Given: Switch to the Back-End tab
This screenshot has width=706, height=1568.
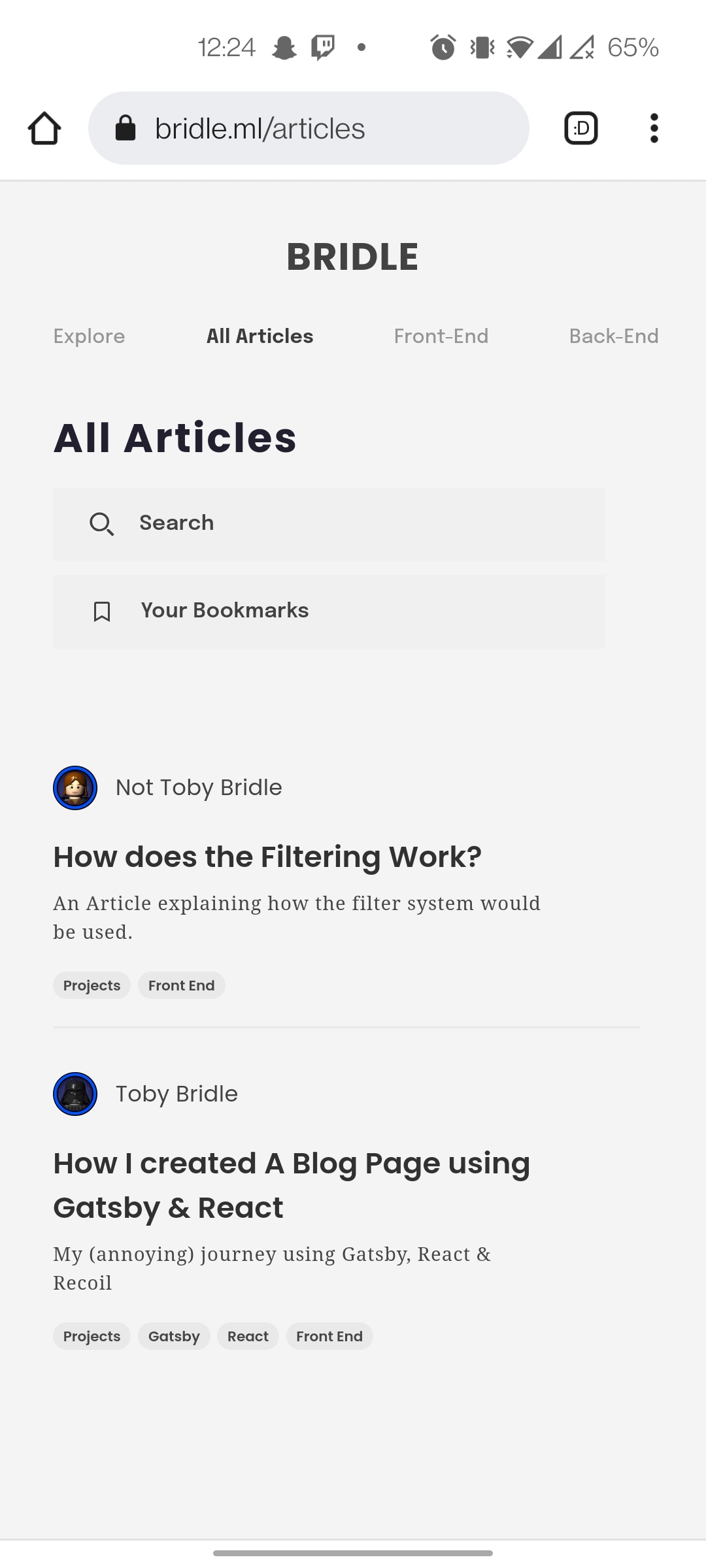Looking at the screenshot, I should coord(613,336).
